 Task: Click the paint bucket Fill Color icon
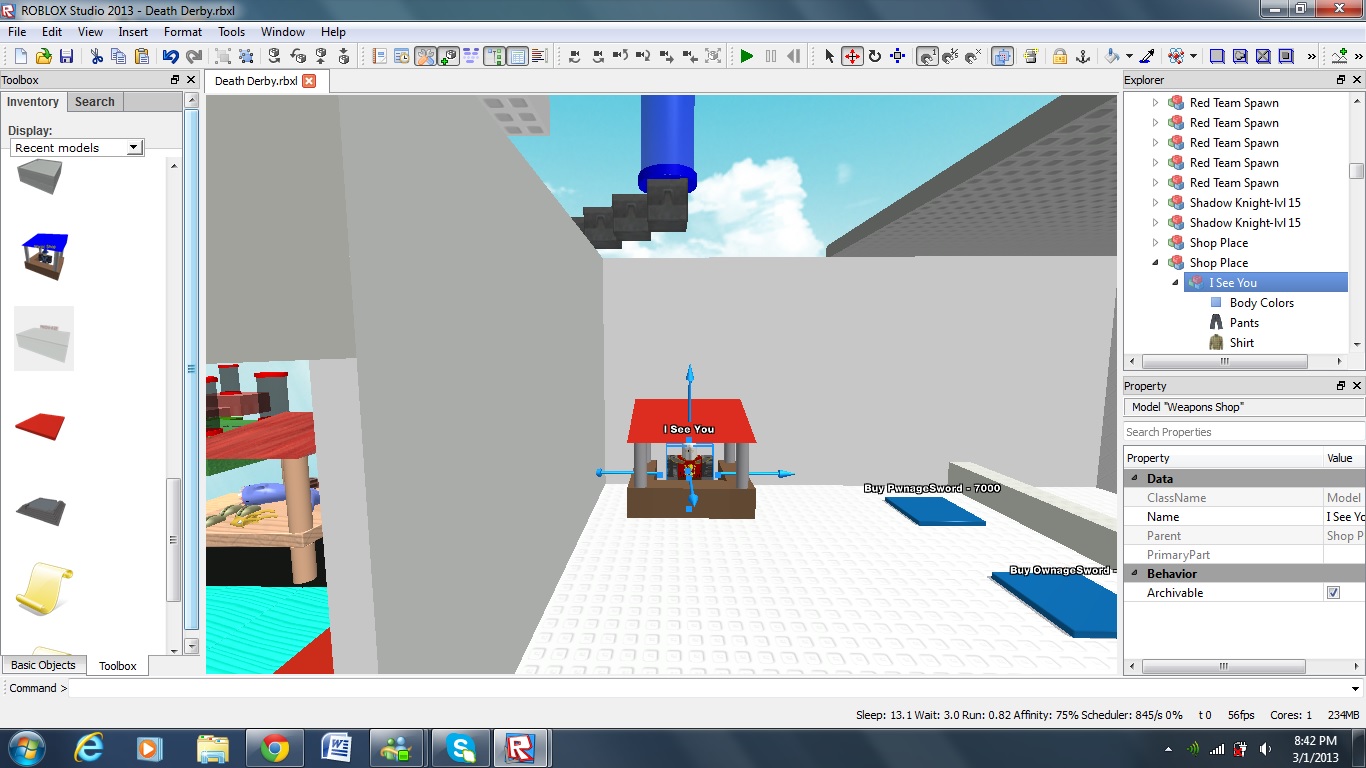point(1111,57)
